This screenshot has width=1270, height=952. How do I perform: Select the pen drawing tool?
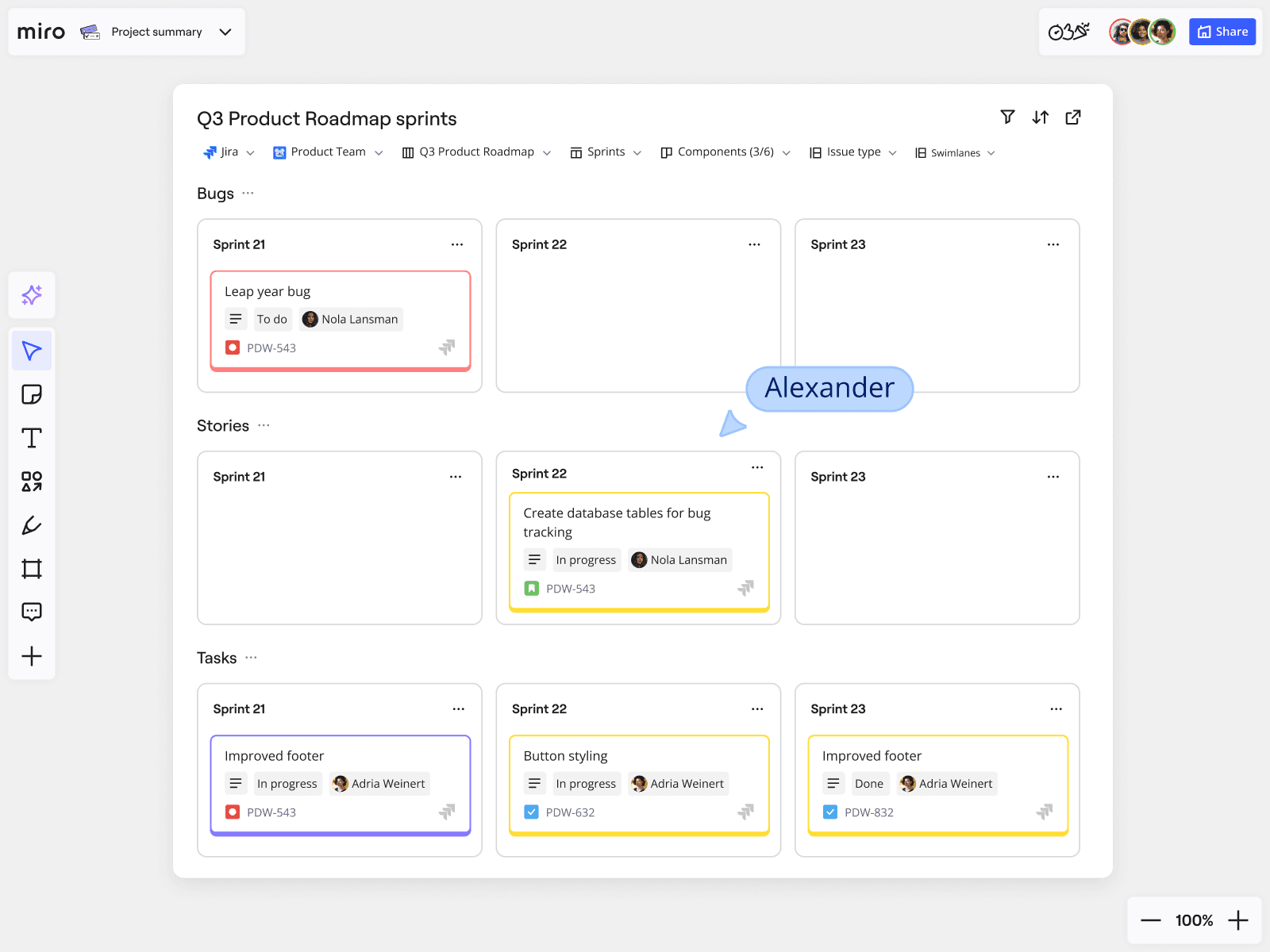click(x=32, y=525)
